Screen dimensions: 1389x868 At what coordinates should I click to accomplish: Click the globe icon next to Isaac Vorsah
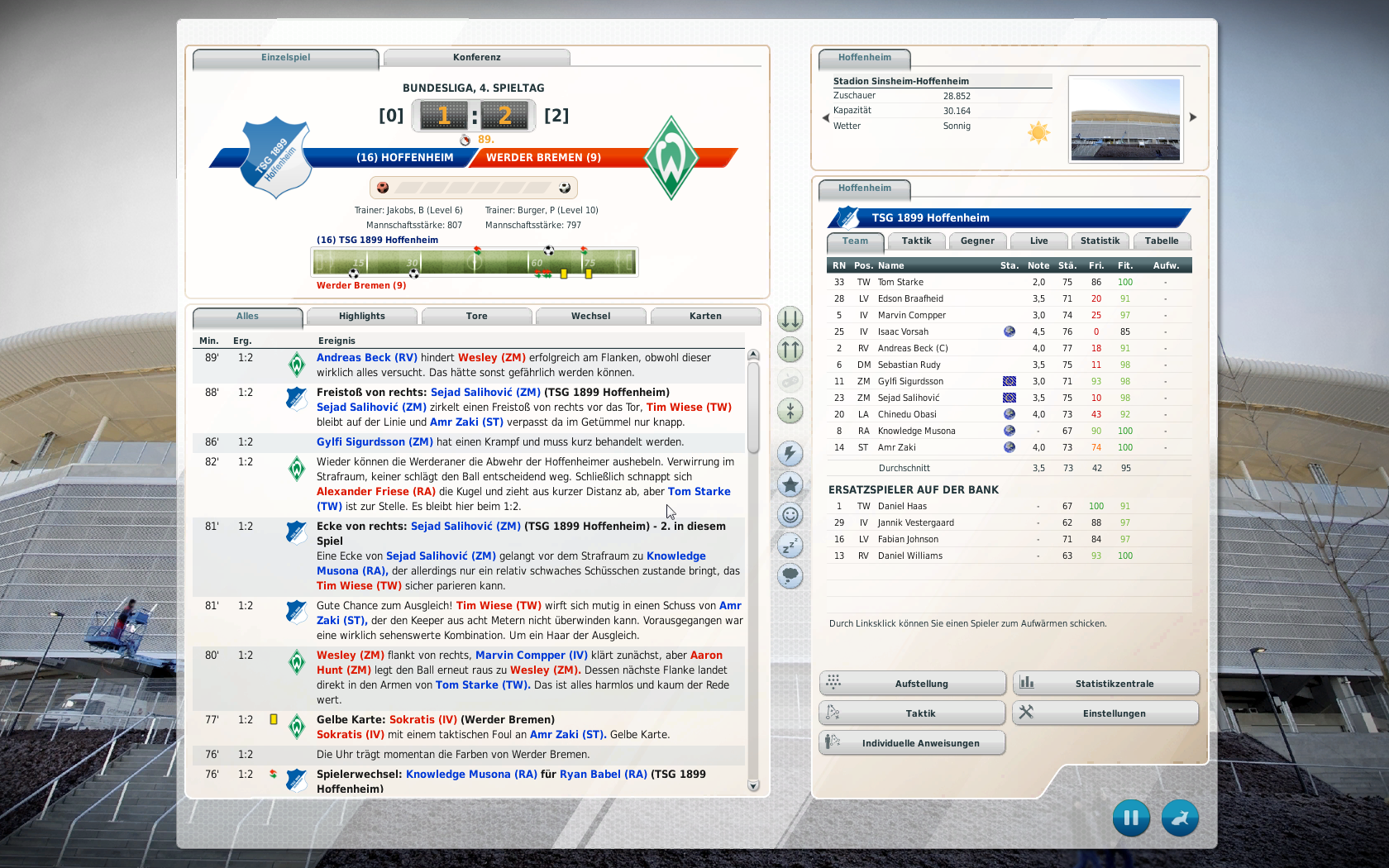coord(1009,331)
